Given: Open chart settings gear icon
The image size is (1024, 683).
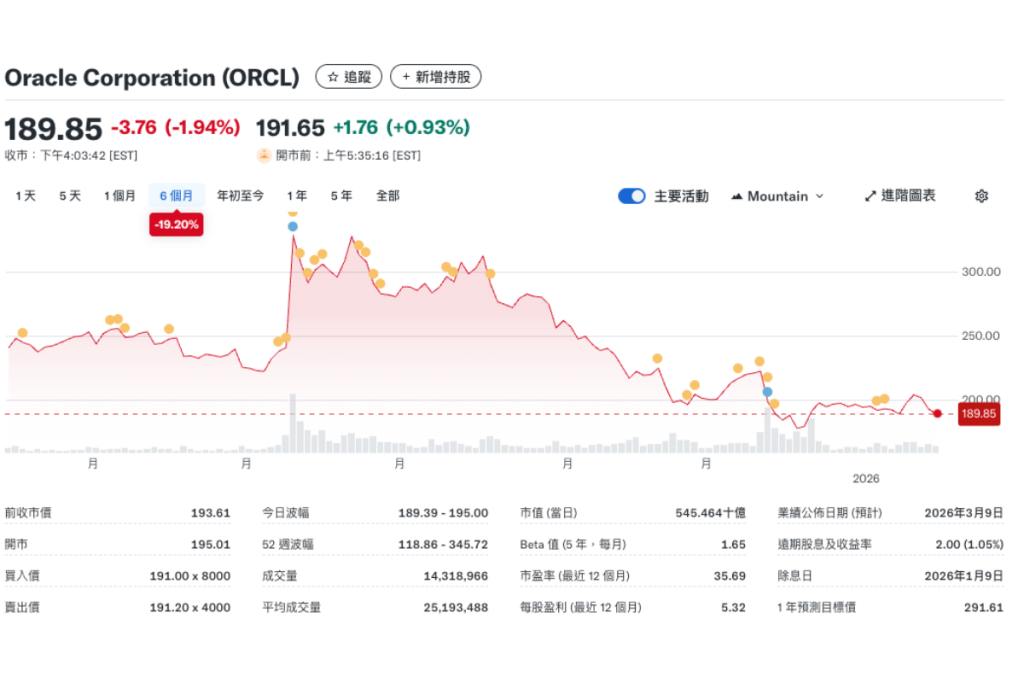Looking at the screenshot, I should coord(981,196).
